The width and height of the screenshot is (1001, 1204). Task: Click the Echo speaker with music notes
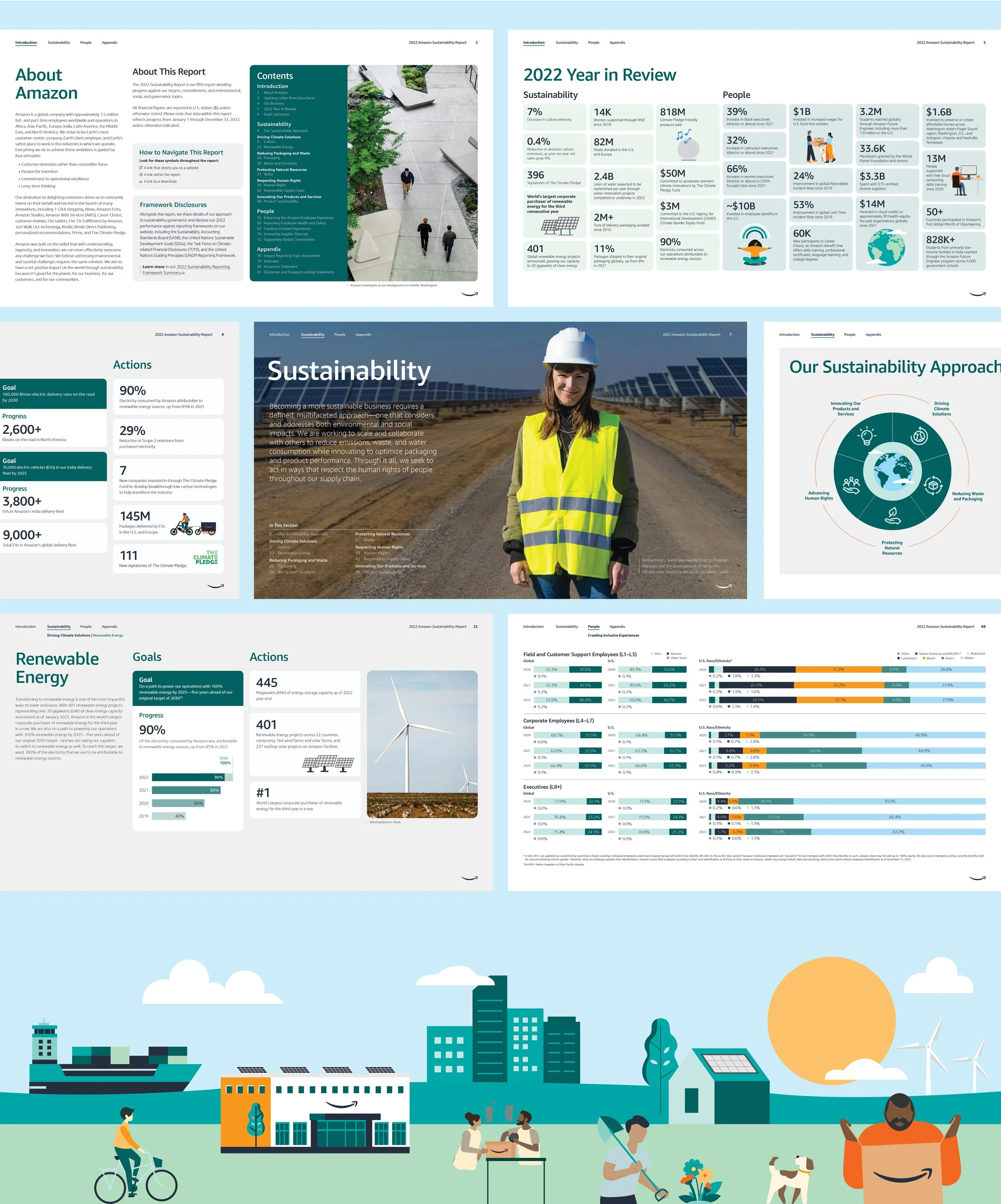[x=687, y=144]
